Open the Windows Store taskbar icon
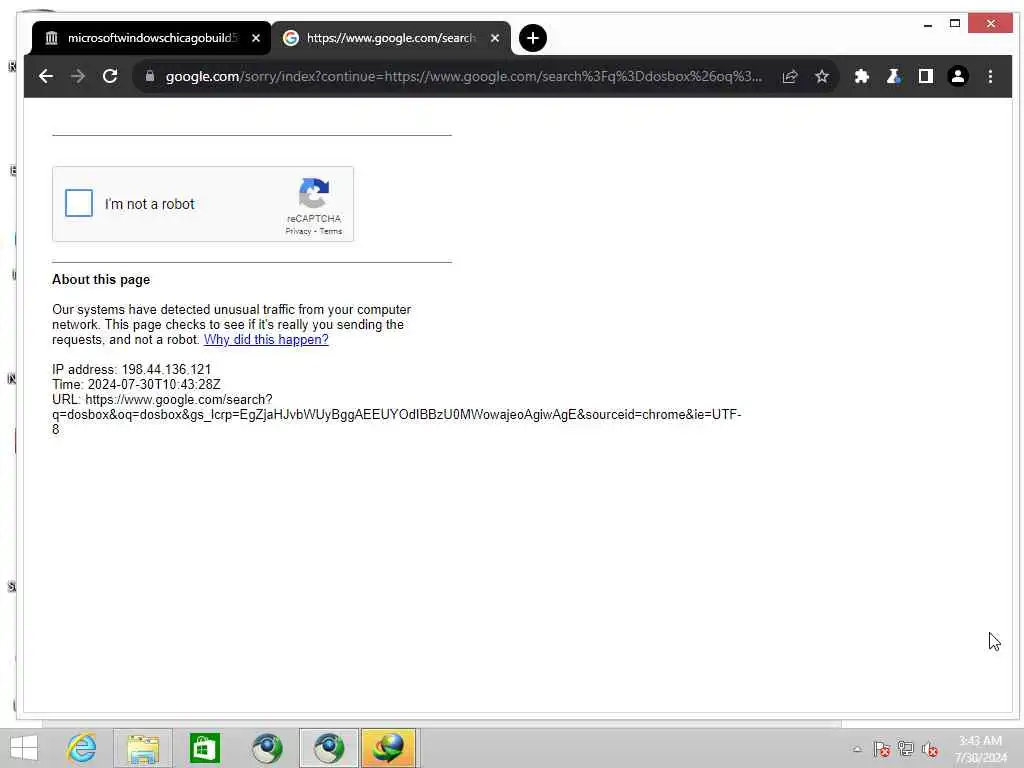The image size is (1024, 768). (x=204, y=748)
